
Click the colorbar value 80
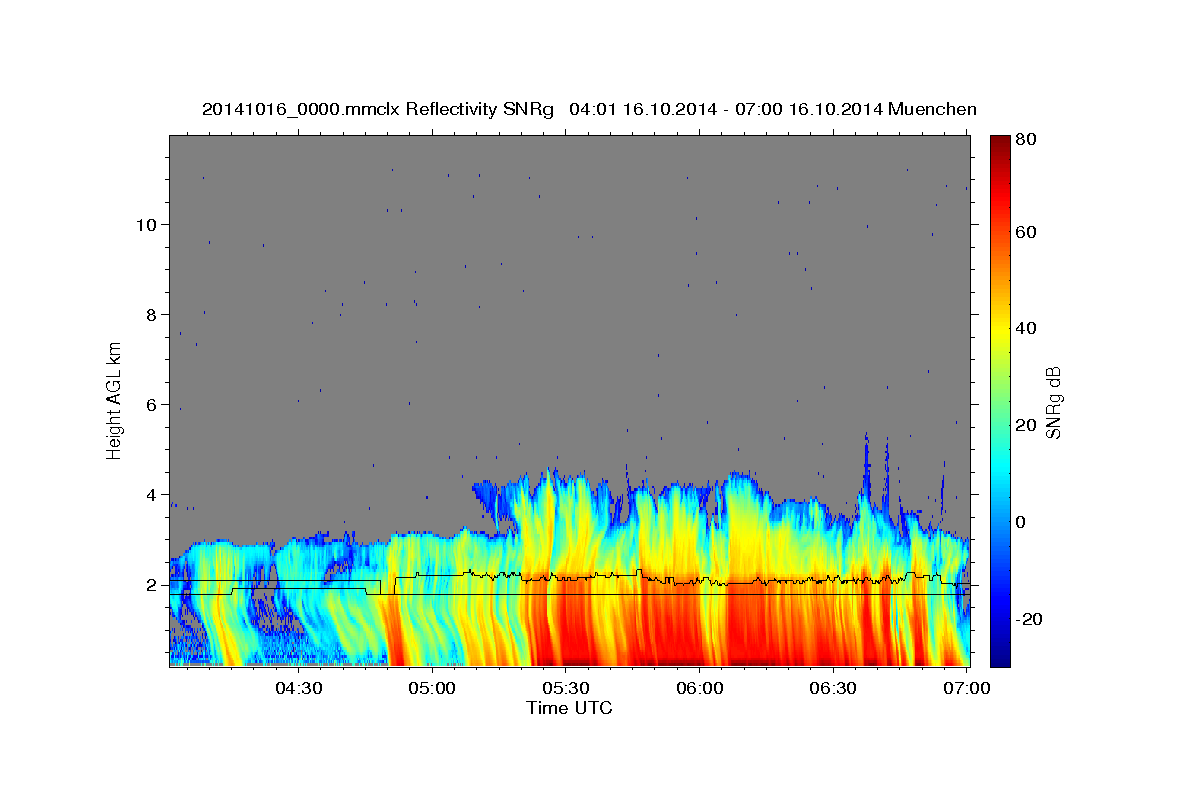tap(1027, 139)
